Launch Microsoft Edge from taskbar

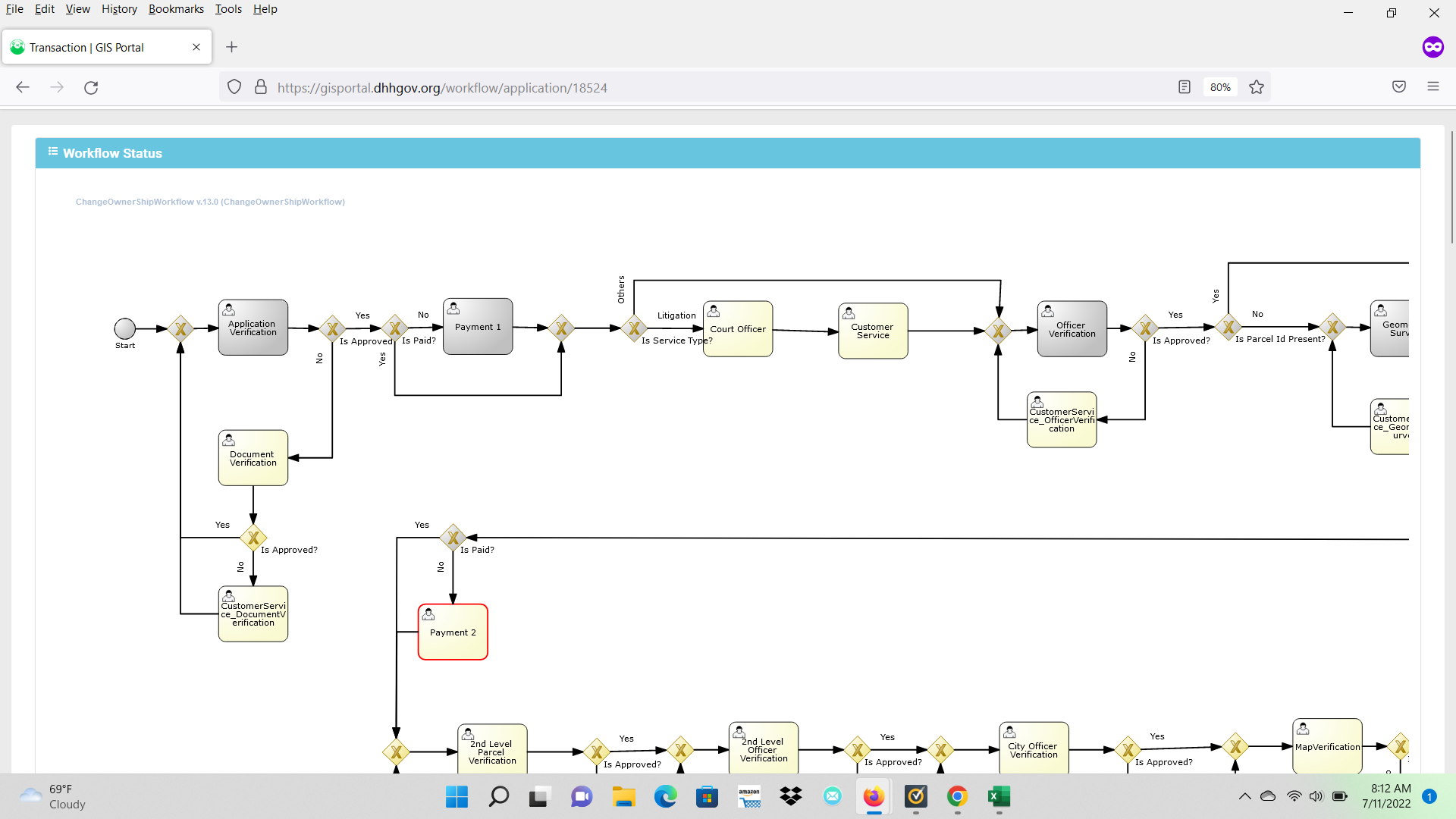tap(665, 796)
